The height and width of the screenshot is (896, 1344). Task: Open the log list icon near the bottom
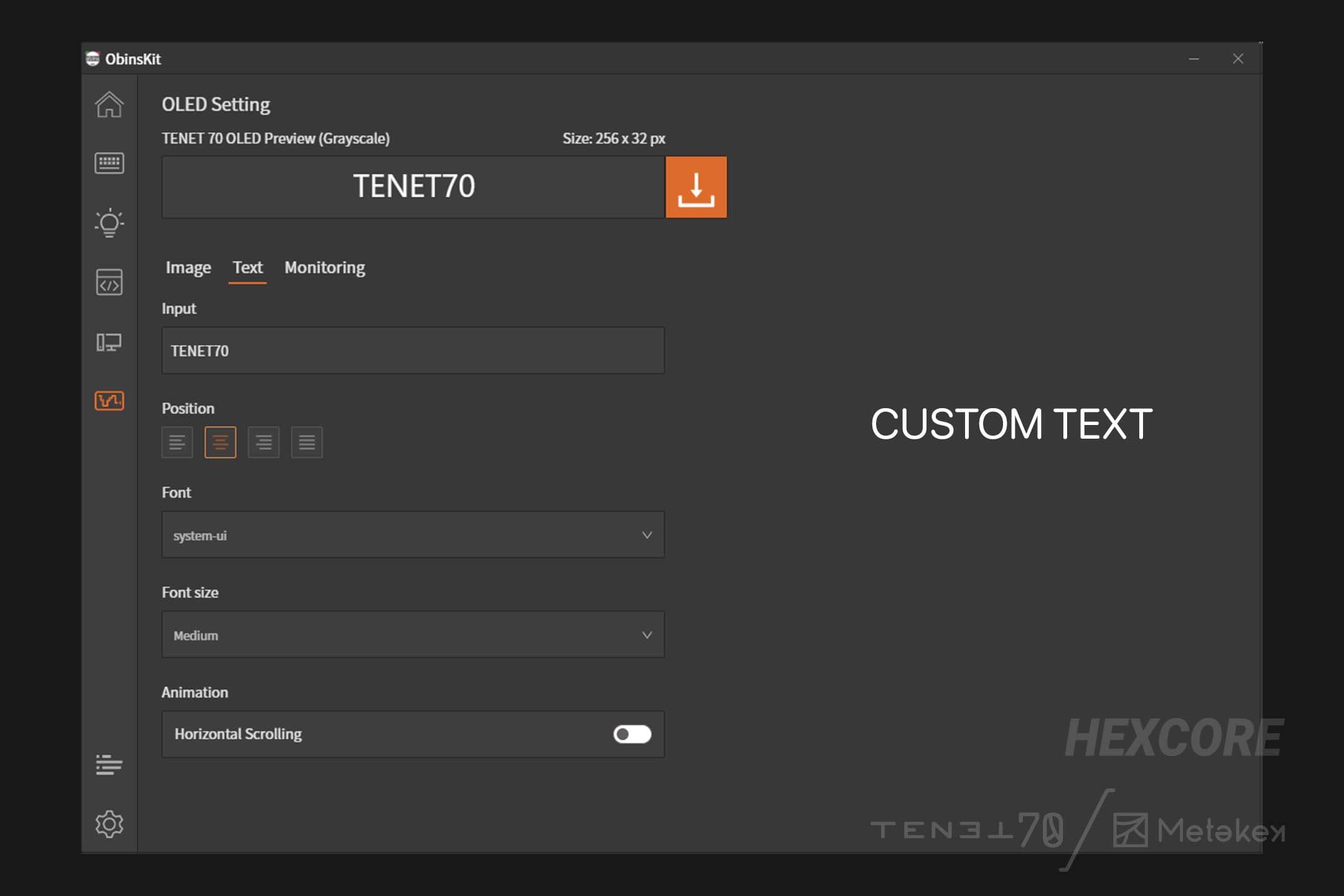tap(110, 765)
